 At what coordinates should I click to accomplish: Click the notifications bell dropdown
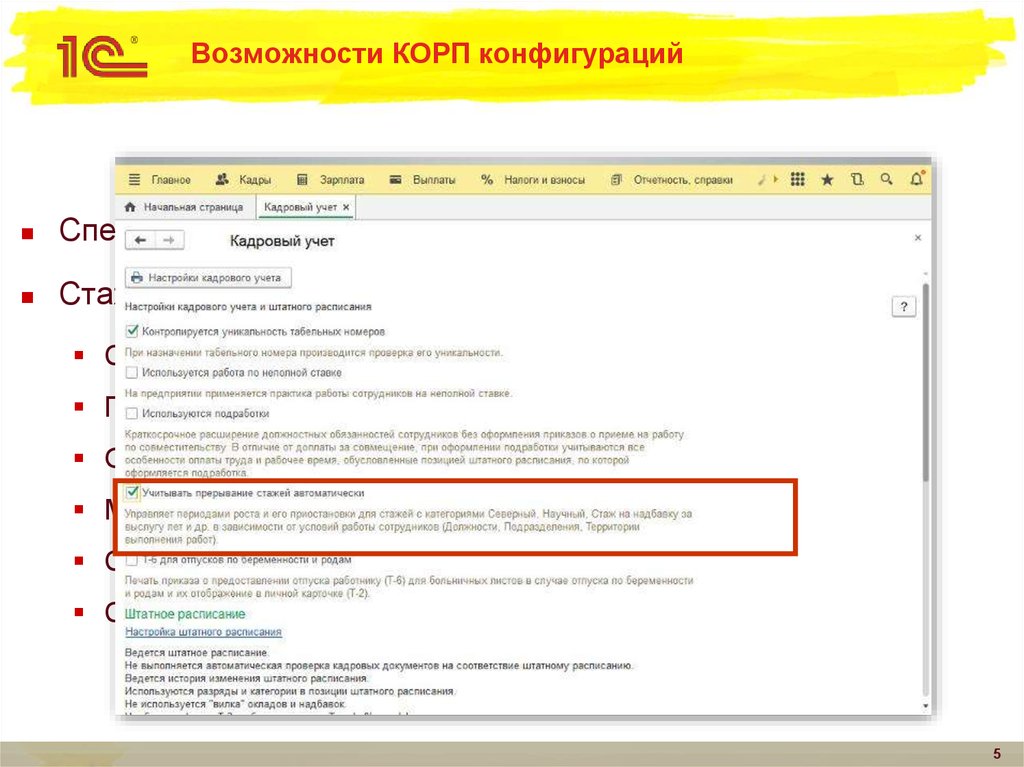click(915, 179)
